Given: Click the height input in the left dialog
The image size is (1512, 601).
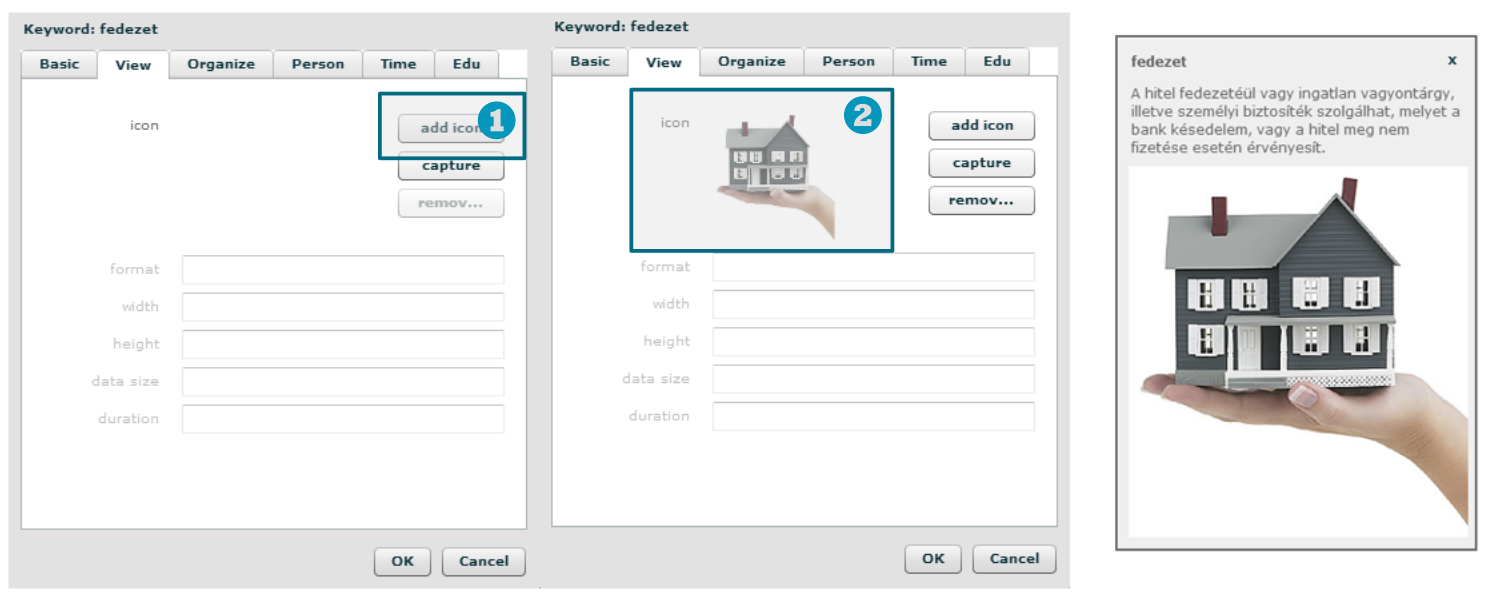Looking at the screenshot, I should tap(343, 344).
